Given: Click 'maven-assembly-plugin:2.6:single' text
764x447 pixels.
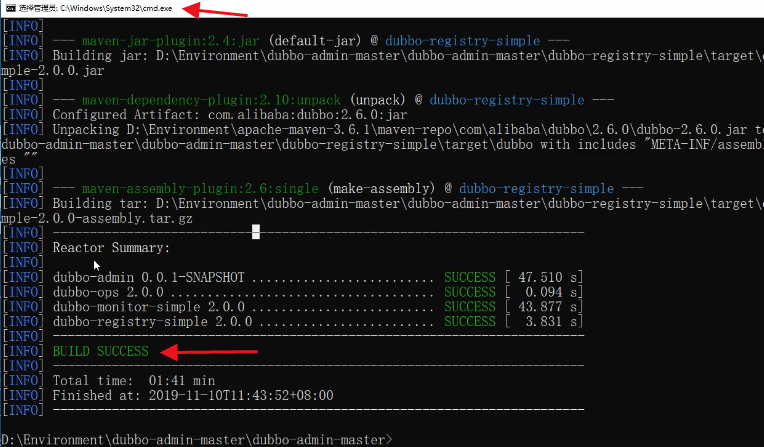Looking at the screenshot, I should [200, 189].
